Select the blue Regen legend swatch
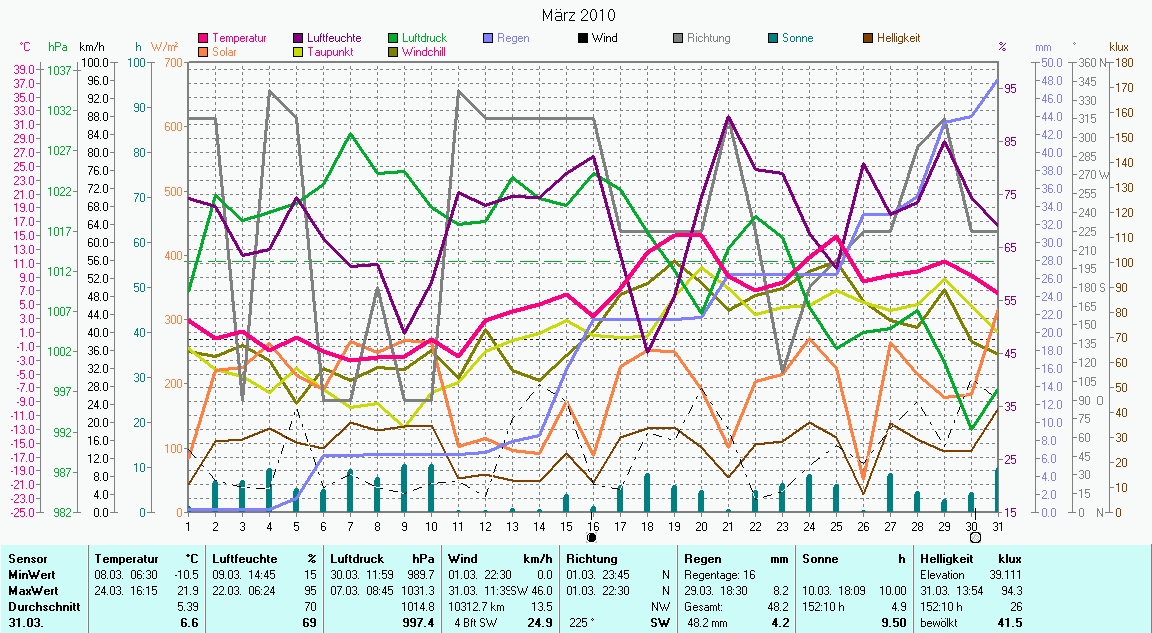The image size is (1152, 633). click(489, 38)
